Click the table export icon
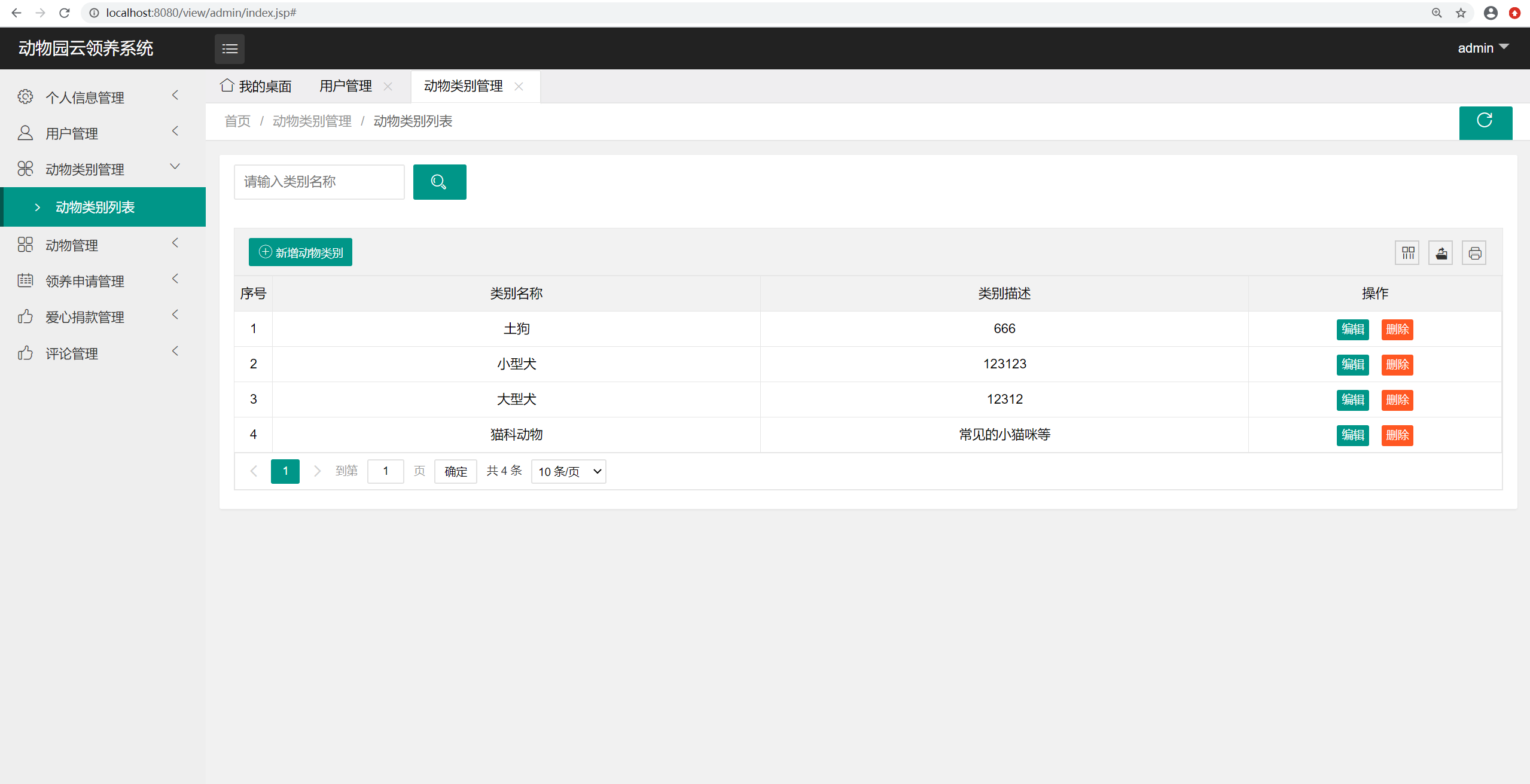This screenshot has height=784, width=1530. (1441, 253)
